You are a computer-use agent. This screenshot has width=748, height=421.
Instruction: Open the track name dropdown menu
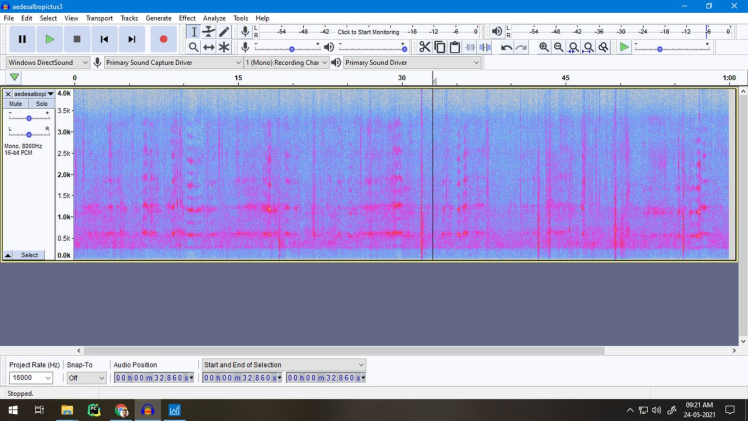click(31, 94)
